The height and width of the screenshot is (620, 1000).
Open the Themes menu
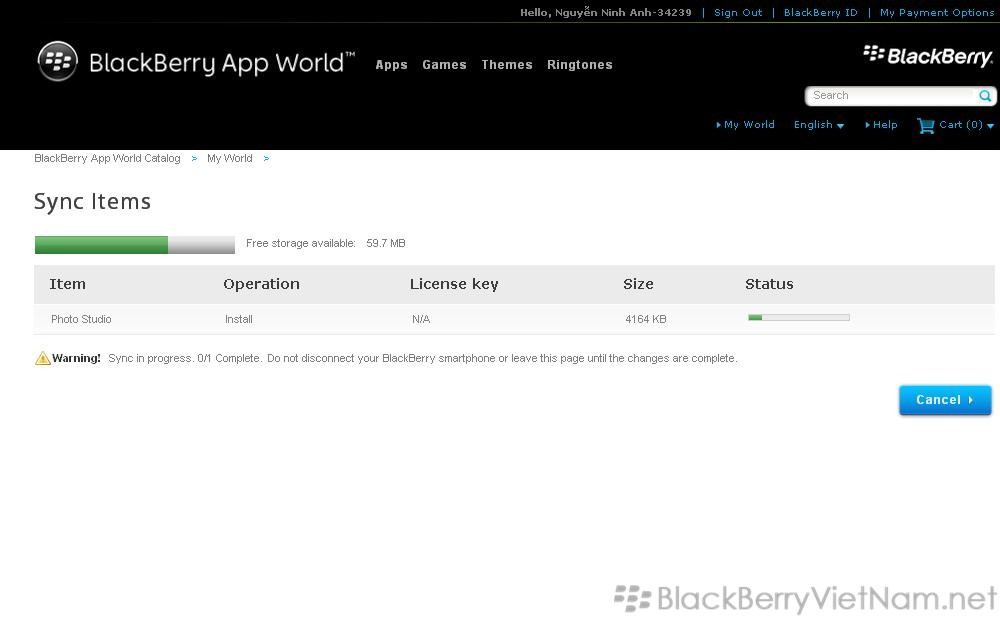507,64
